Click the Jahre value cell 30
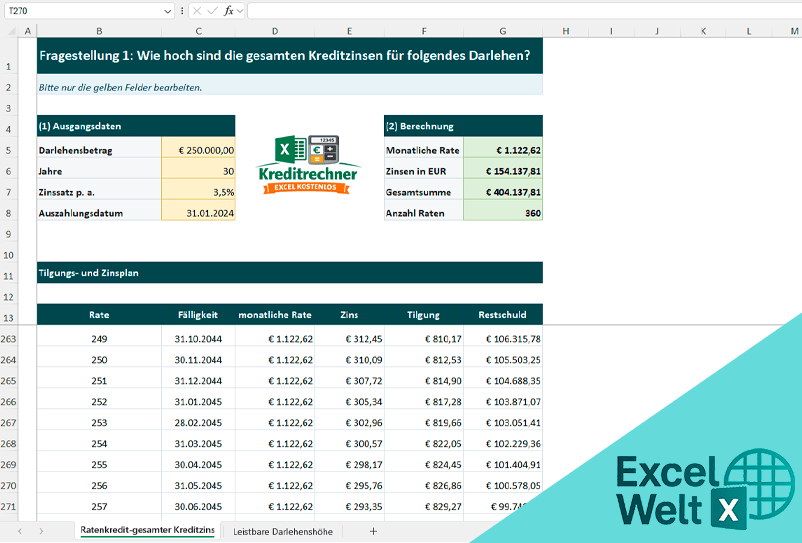 (198, 168)
